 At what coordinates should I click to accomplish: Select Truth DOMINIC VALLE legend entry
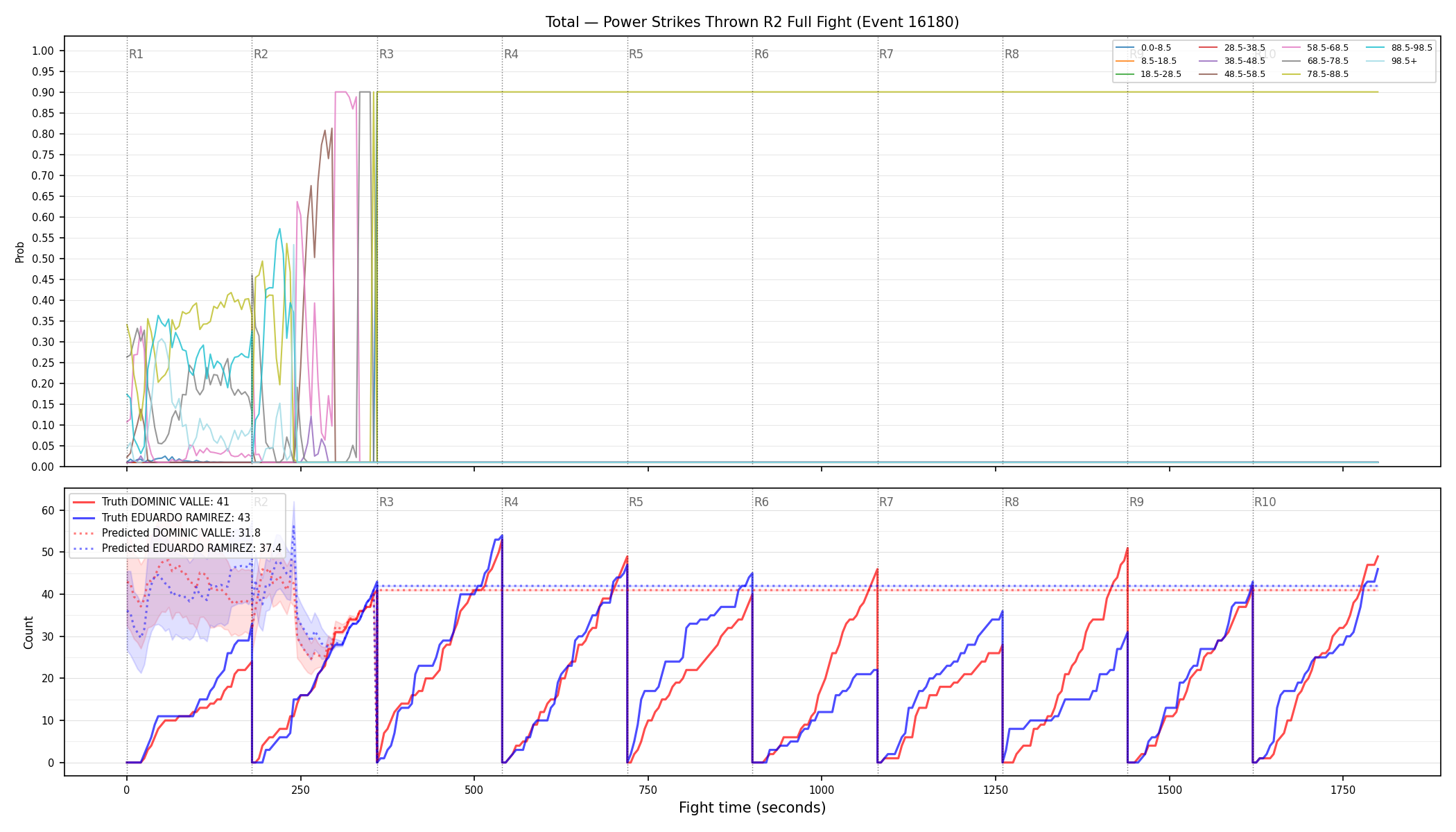[150, 502]
